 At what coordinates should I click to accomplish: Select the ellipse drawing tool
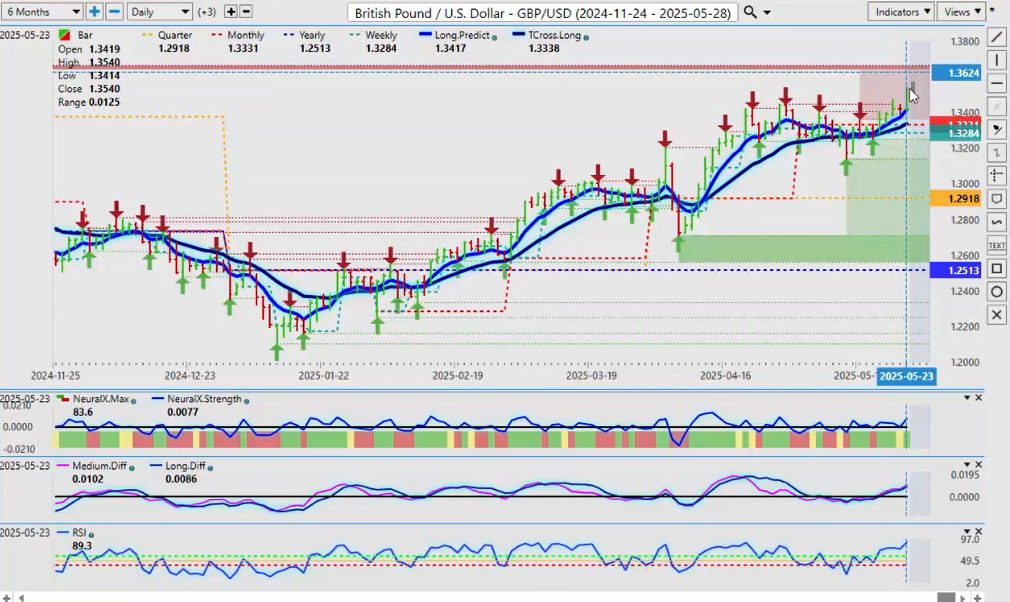pos(996,292)
